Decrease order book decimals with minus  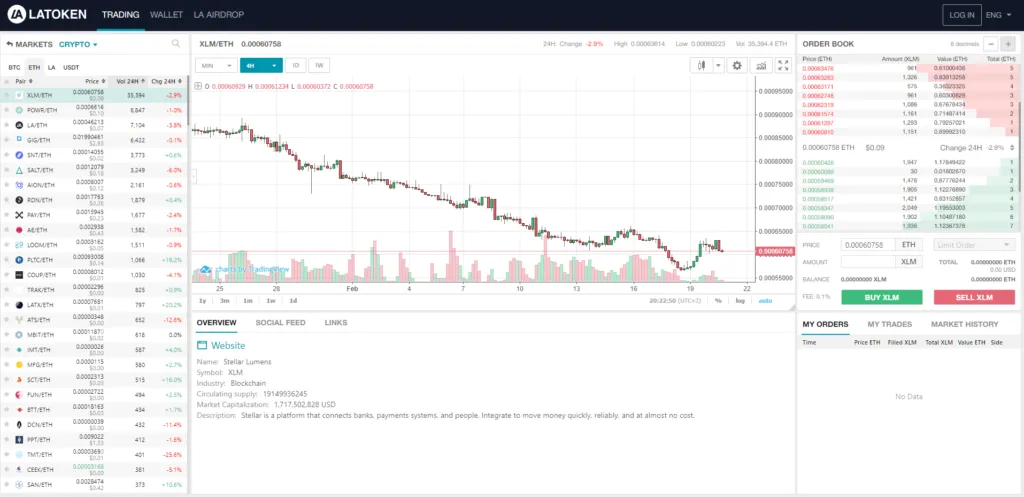(x=991, y=44)
